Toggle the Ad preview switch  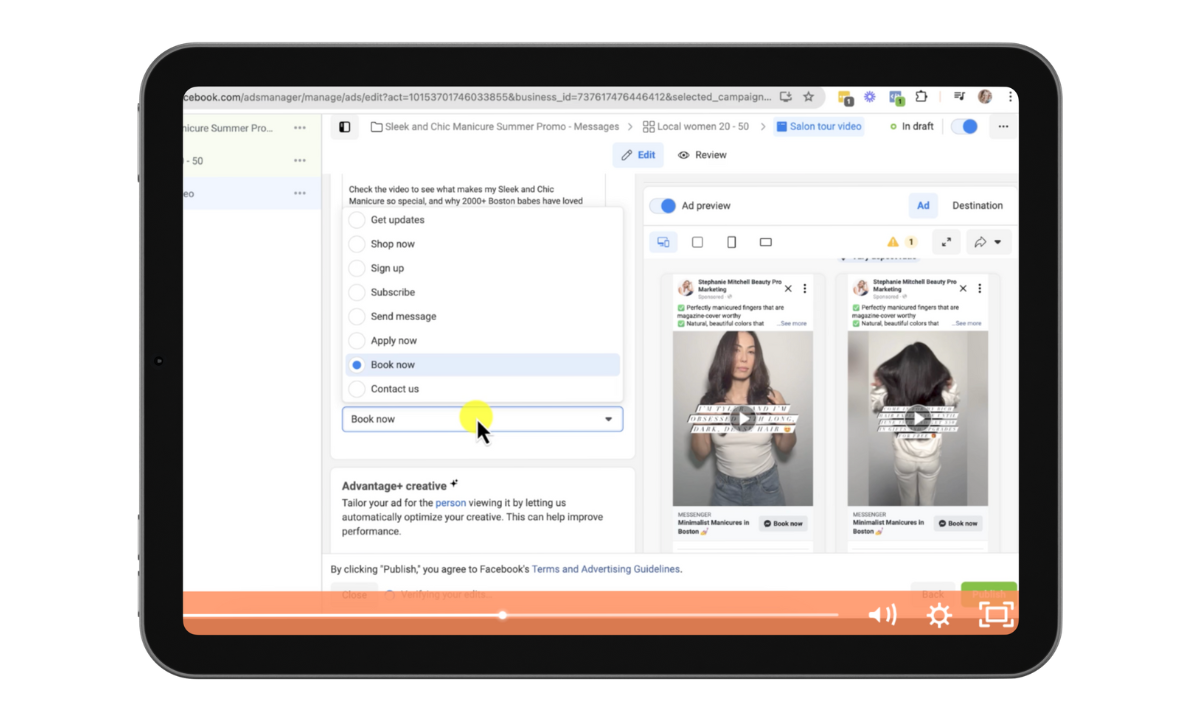tap(662, 206)
